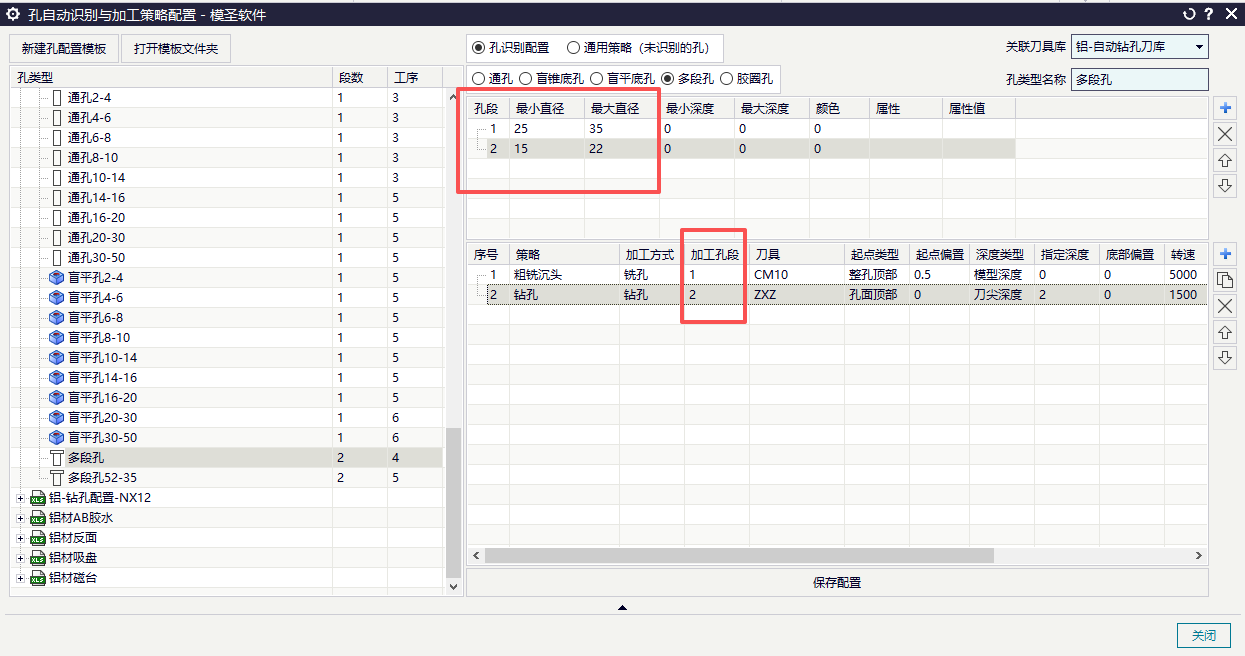Expand the 铝材反面 template node
Viewport: 1245px width, 656px height.
[20, 537]
